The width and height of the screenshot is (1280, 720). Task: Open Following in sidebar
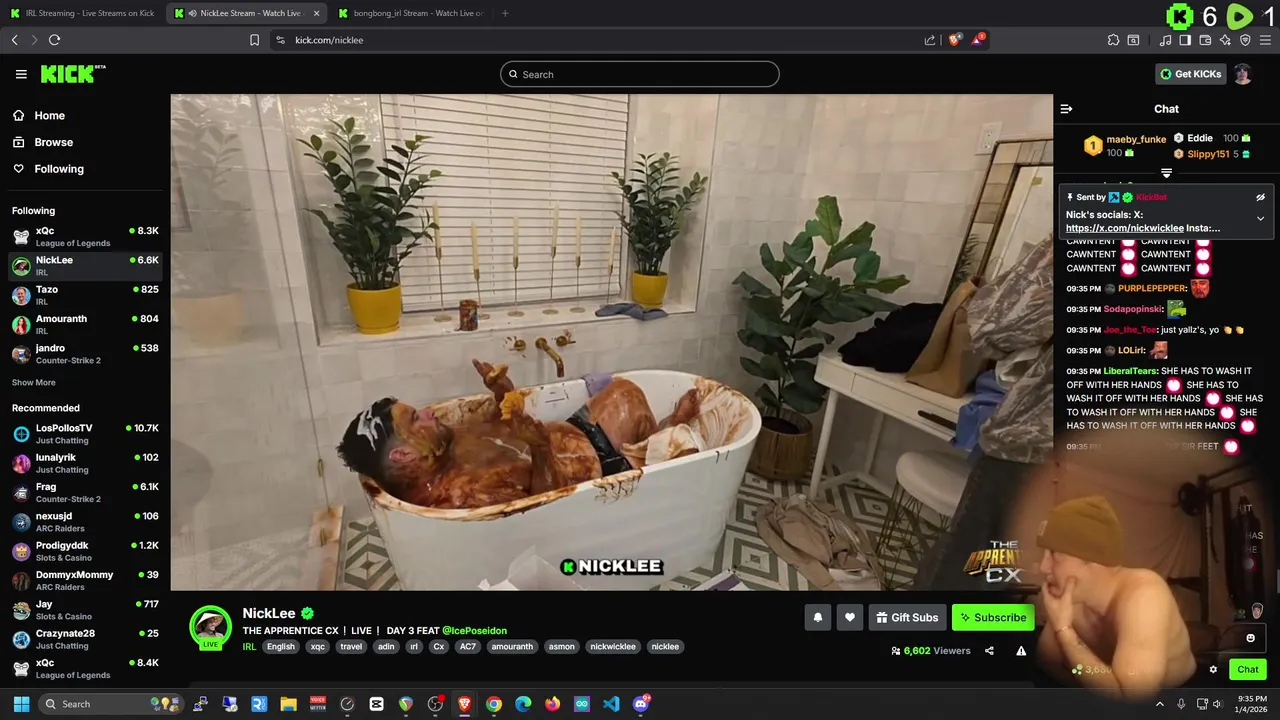click(85, 169)
